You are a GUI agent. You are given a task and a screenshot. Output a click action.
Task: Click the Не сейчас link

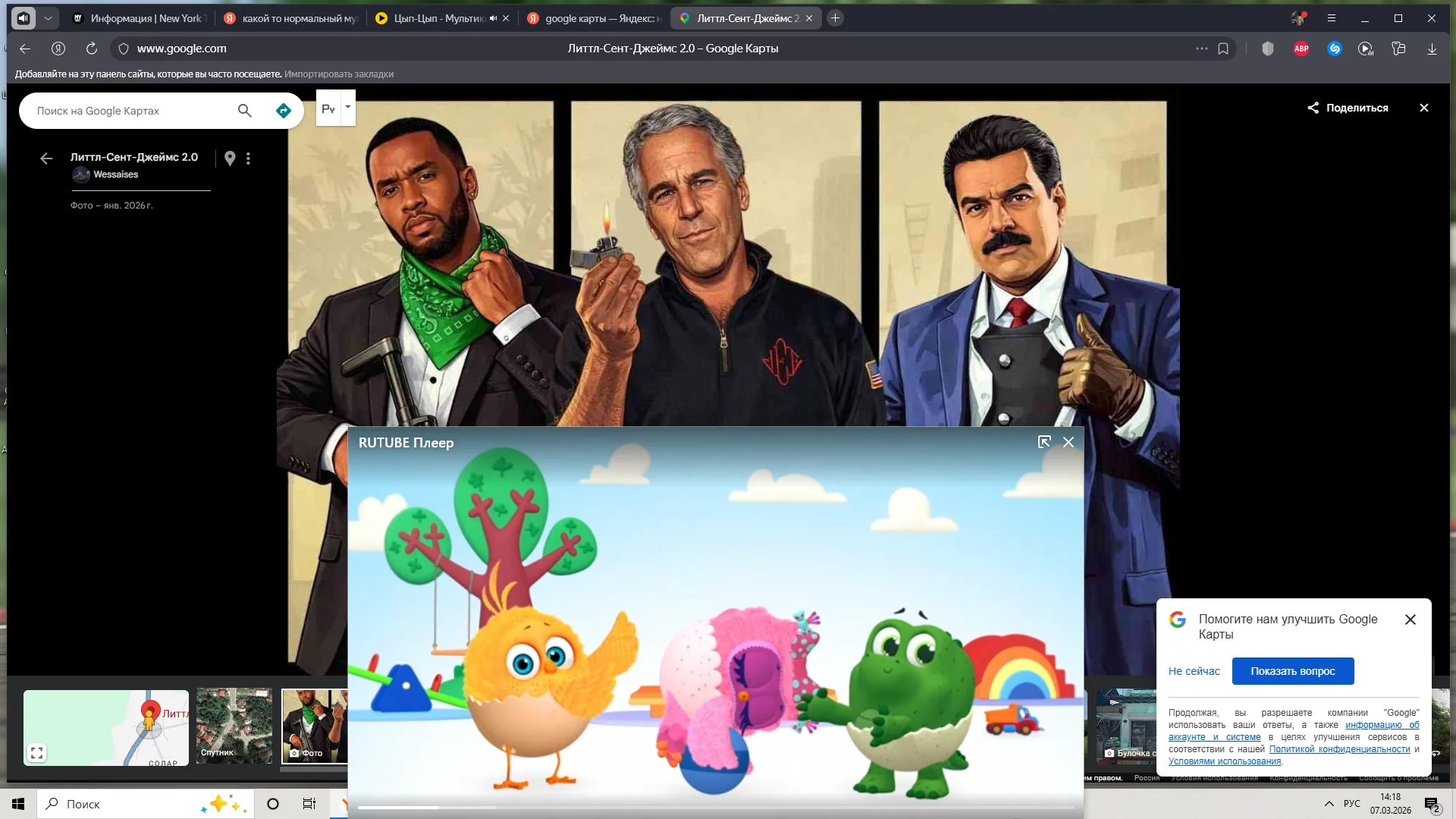(1194, 671)
